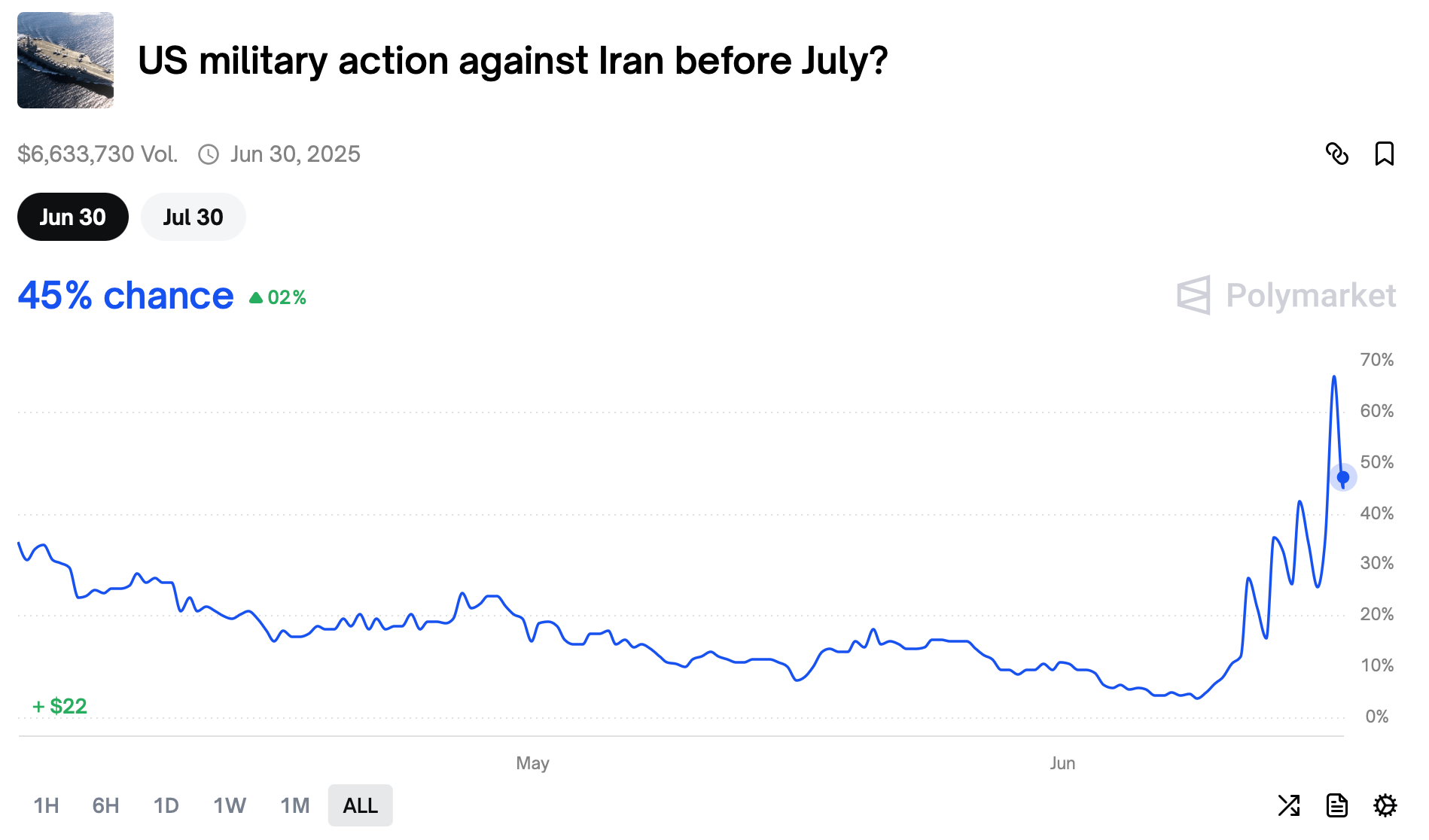Click the Polymarket logo watermark

[x=1285, y=296]
